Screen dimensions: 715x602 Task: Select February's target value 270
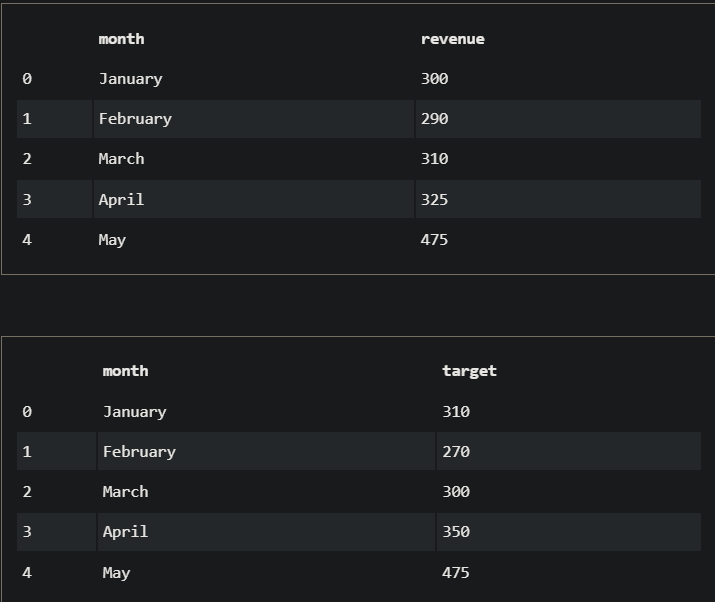point(455,452)
